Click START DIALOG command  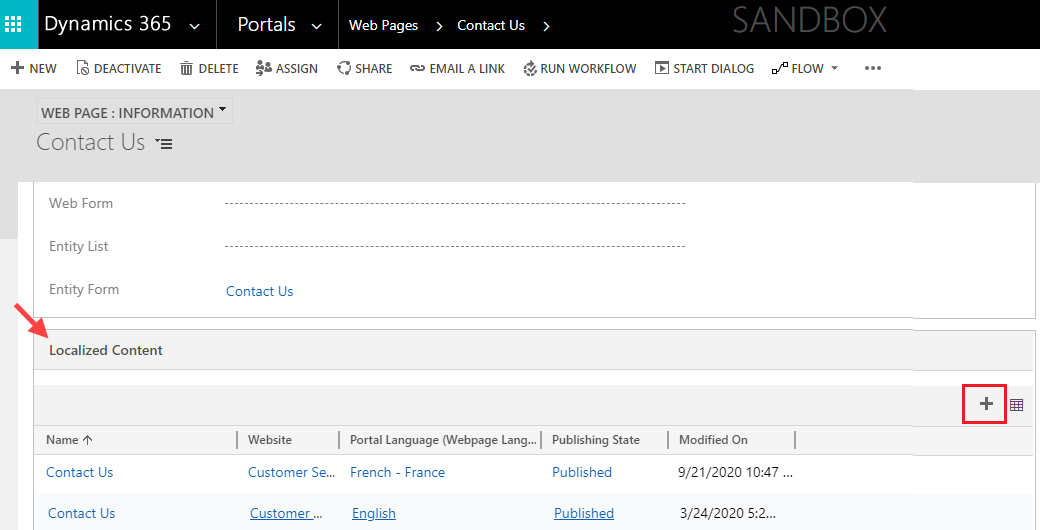(x=704, y=68)
